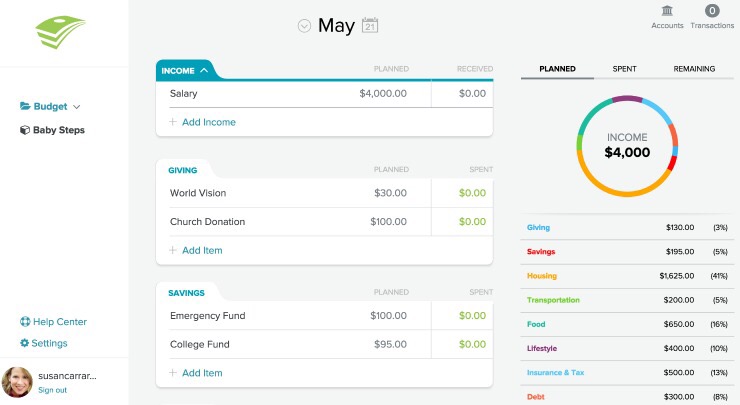Open the Settings gear icon
Screen dimensions: 740x405
(25, 343)
